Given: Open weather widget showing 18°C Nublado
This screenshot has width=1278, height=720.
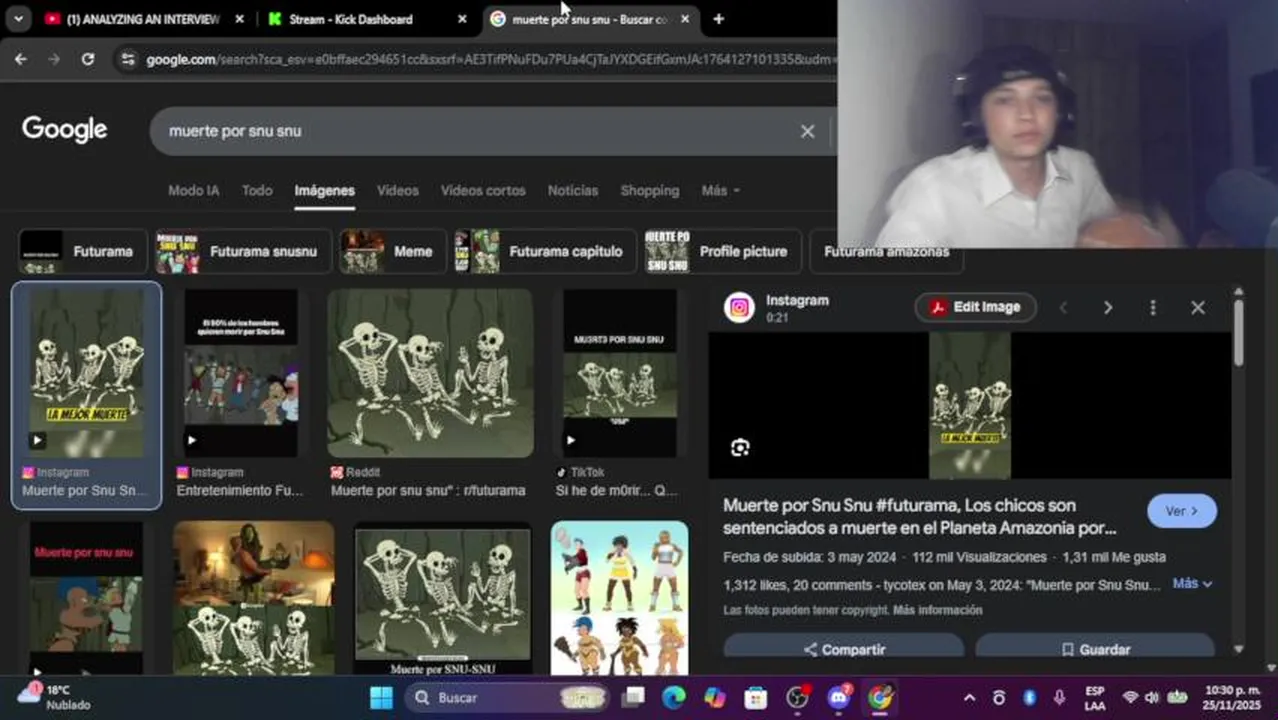Looking at the screenshot, I should (55, 697).
